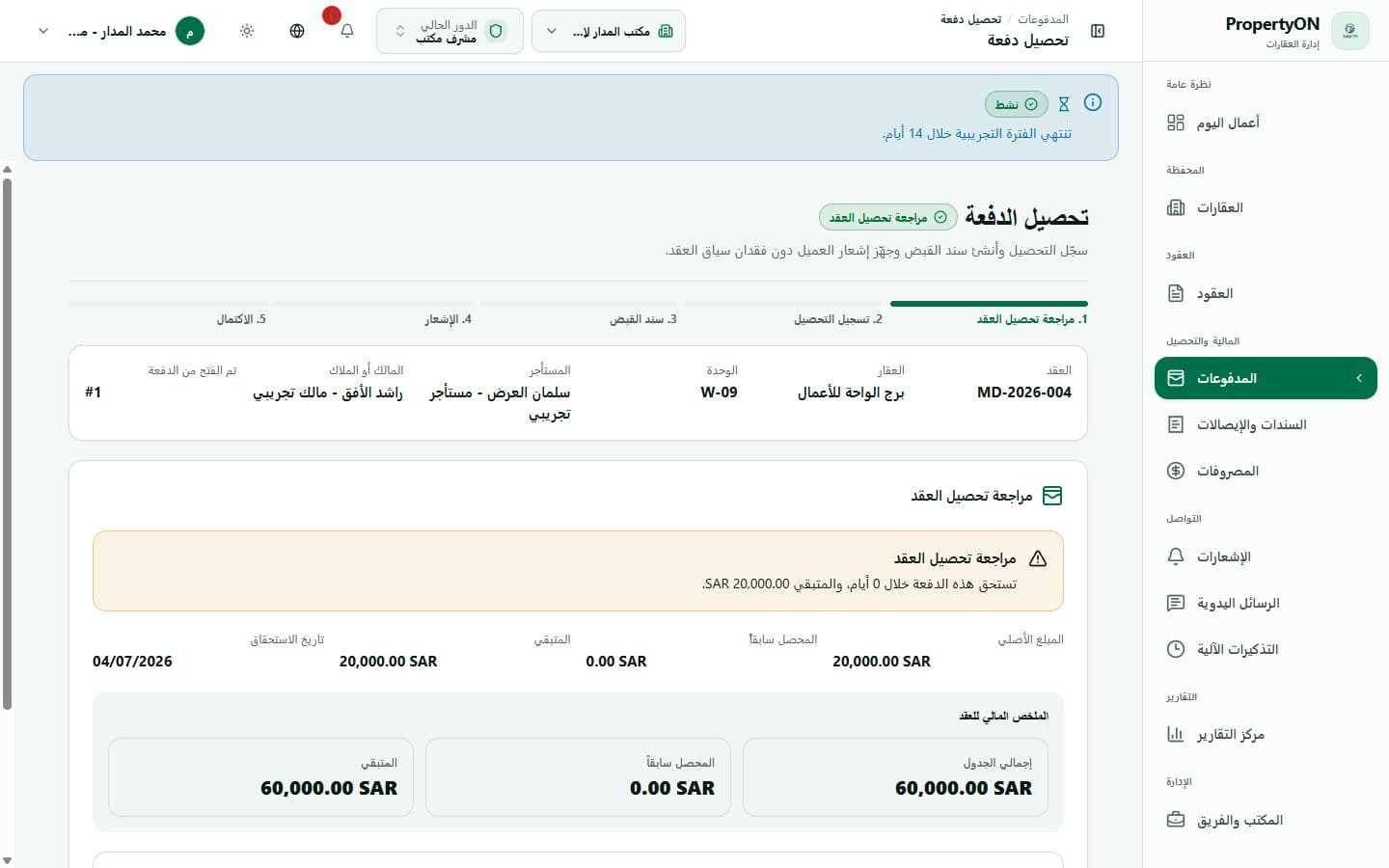This screenshot has height=868, width=1389.
Task: Click the الإشعارات bell icon in sidebar
Action: click(x=1175, y=556)
